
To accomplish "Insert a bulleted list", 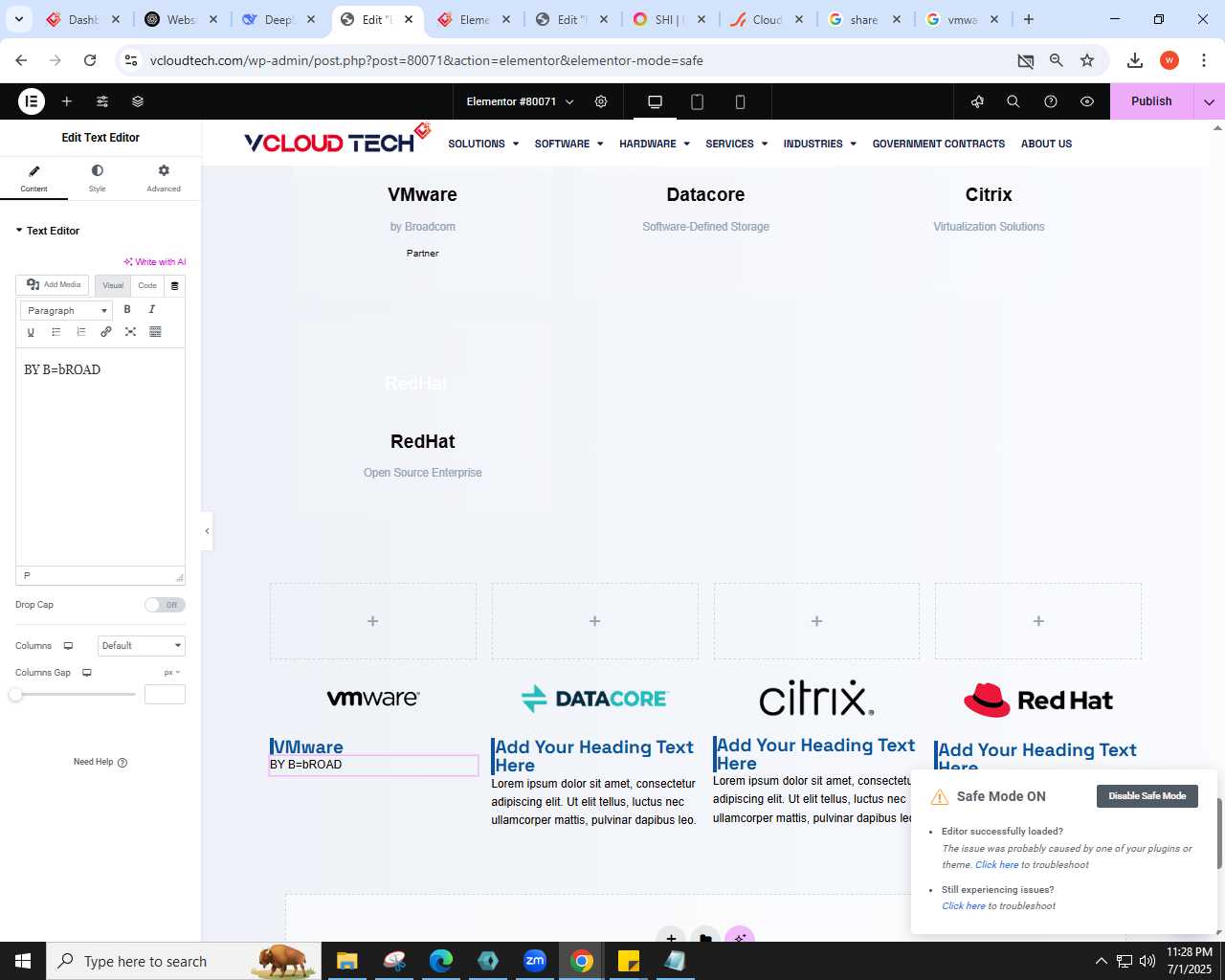I will (x=56, y=332).
